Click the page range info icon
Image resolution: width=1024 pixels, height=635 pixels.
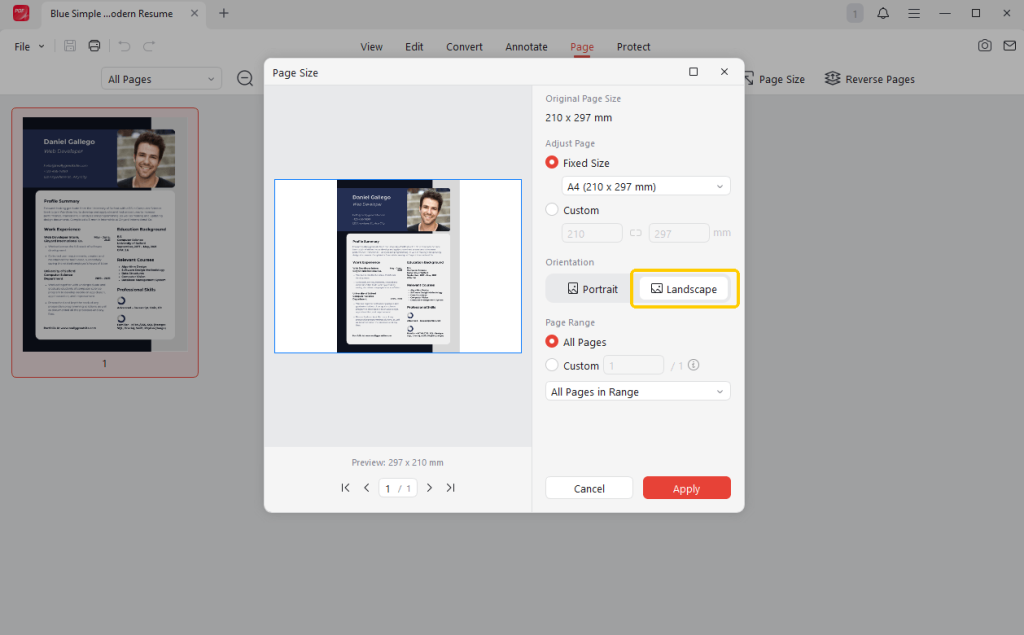(x=693, y=365)
